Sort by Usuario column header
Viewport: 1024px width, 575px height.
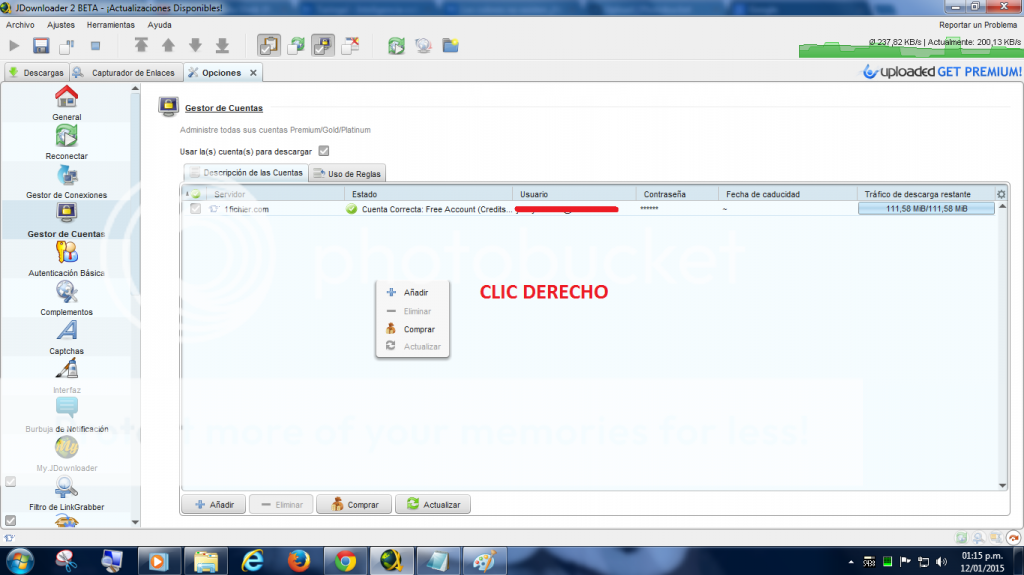pos(574,194)
